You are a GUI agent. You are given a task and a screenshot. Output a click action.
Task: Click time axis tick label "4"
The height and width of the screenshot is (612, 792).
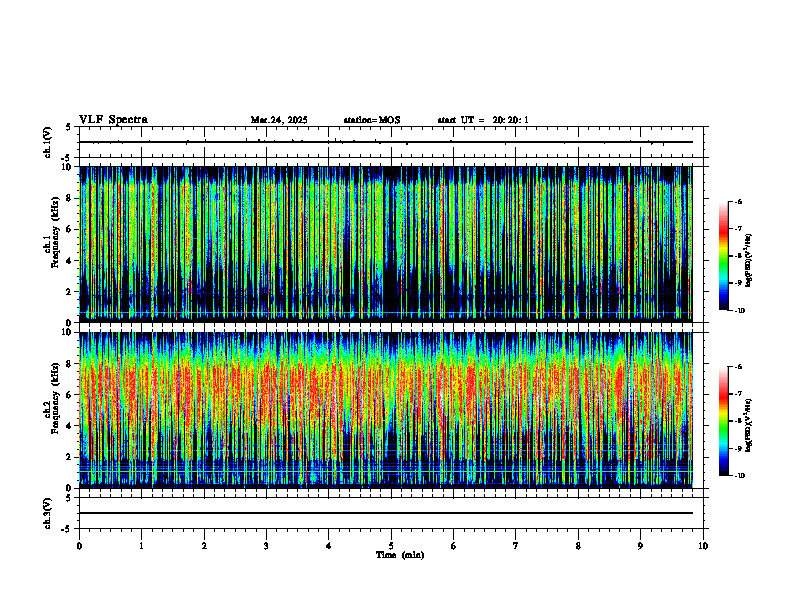point(329,546)
